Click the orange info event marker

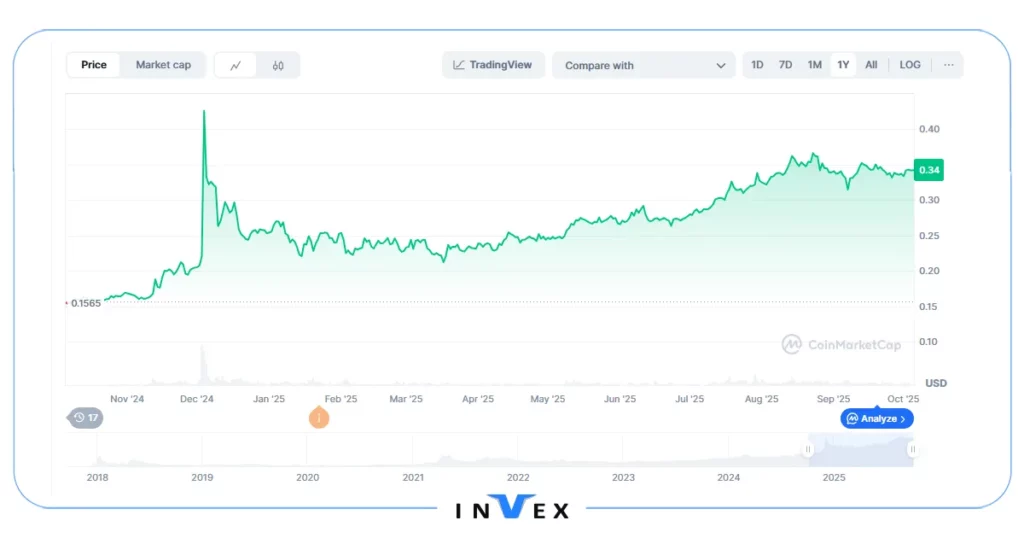point(319,418)
